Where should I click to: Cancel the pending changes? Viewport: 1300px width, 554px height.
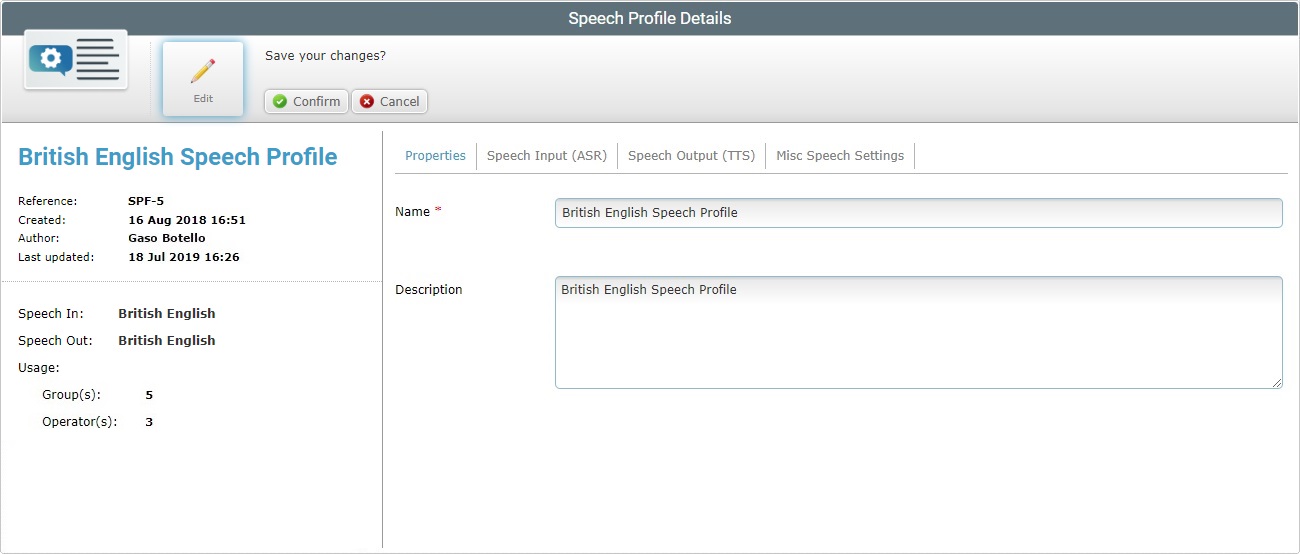click(x=390, y=101)
